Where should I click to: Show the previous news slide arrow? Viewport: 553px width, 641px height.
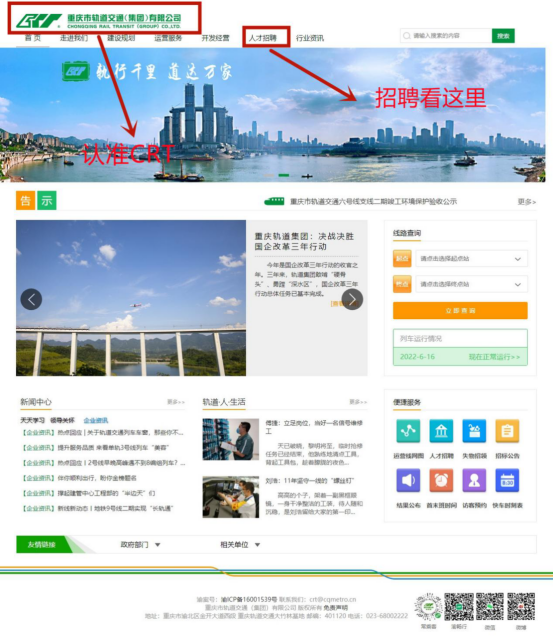coord(31,299)
